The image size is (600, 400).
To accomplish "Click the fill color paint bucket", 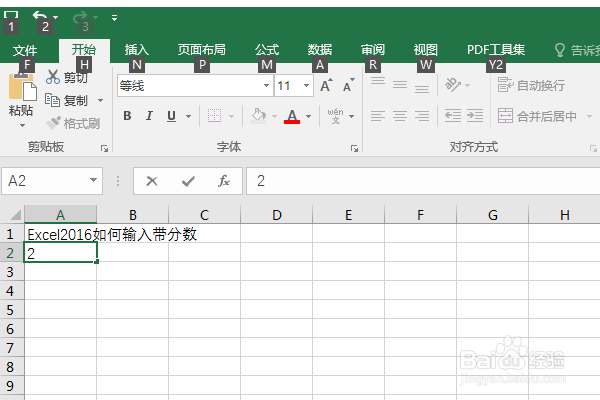I will [258, 116].
